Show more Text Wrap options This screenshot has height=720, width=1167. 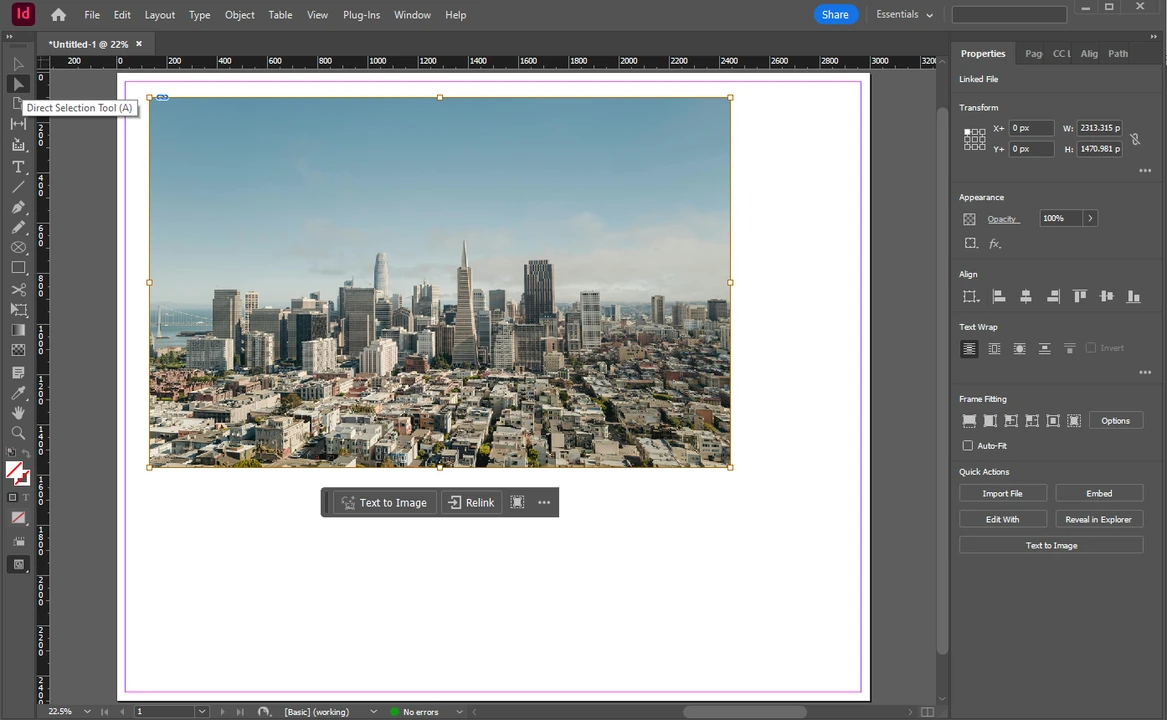[1145, 372]
